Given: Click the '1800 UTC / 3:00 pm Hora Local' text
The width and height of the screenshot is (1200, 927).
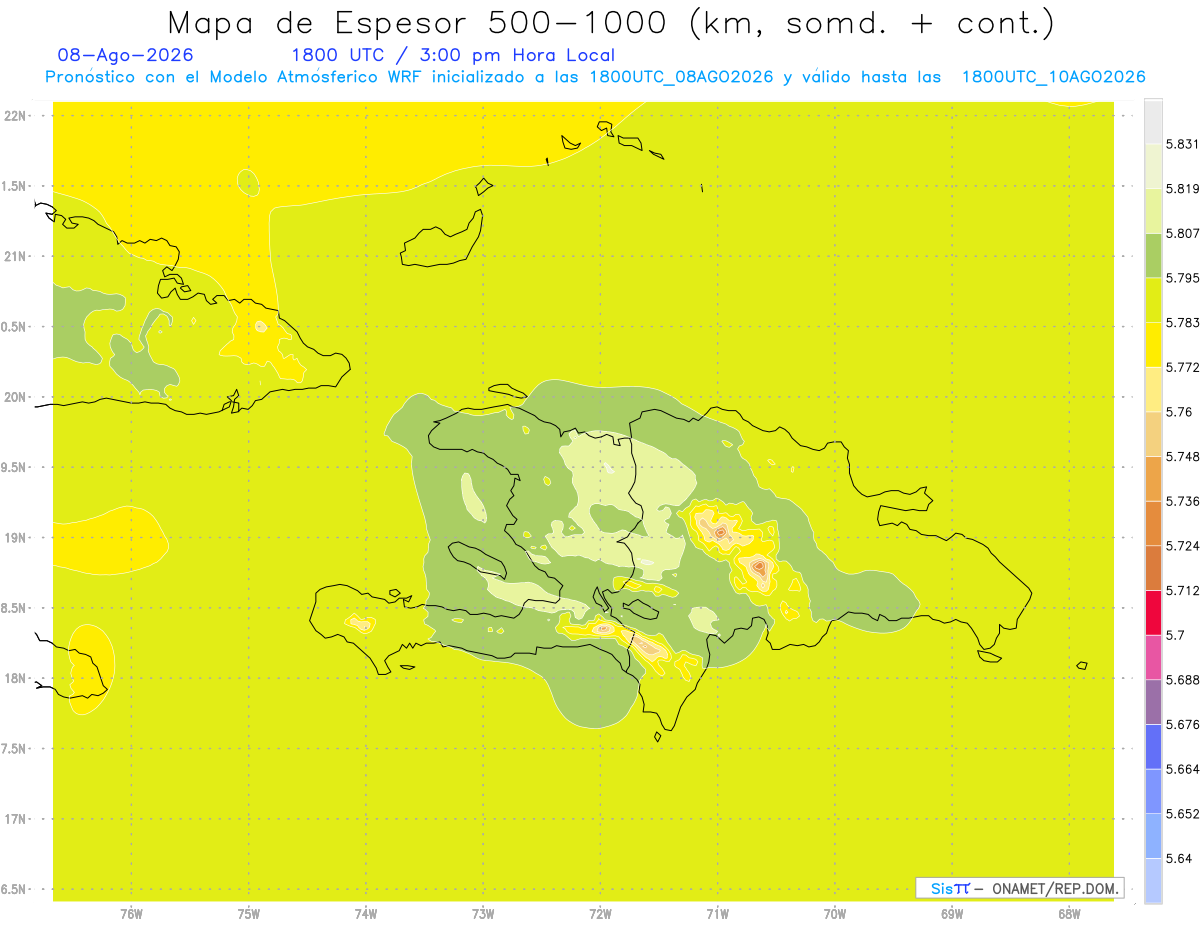Looking at the screenshot, I should click(x=453, y=55).
